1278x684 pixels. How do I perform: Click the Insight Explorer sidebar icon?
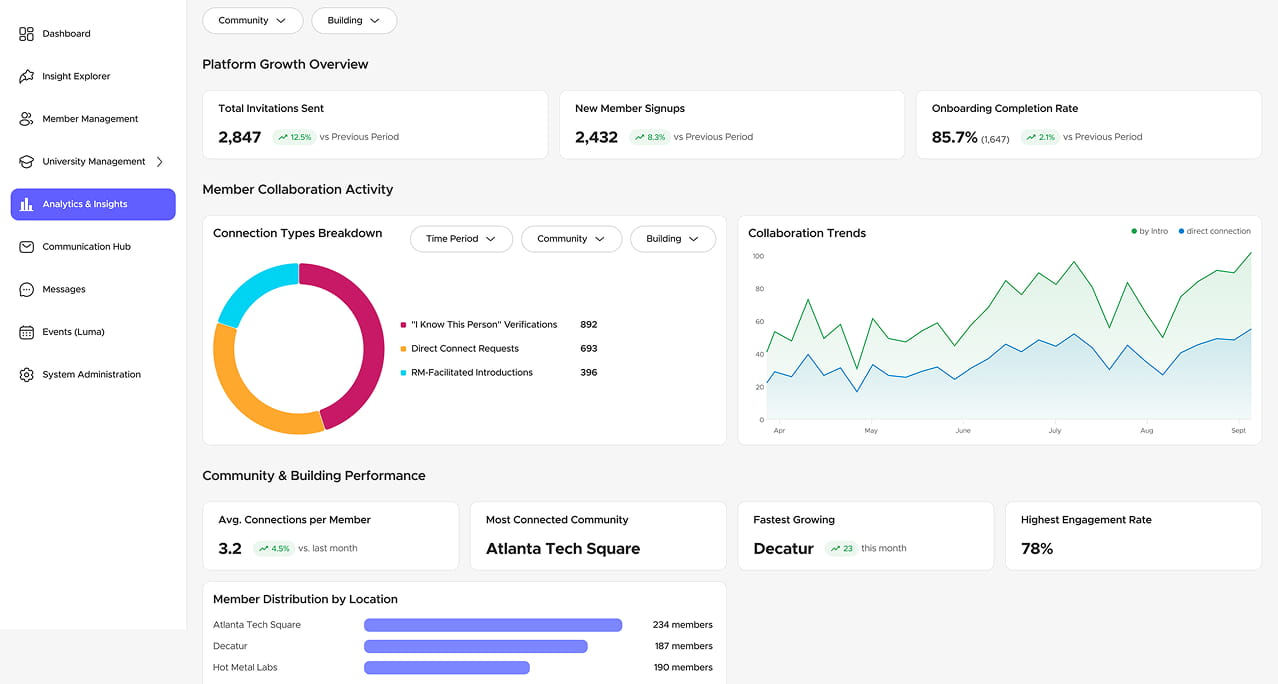(x=26, y=76)
